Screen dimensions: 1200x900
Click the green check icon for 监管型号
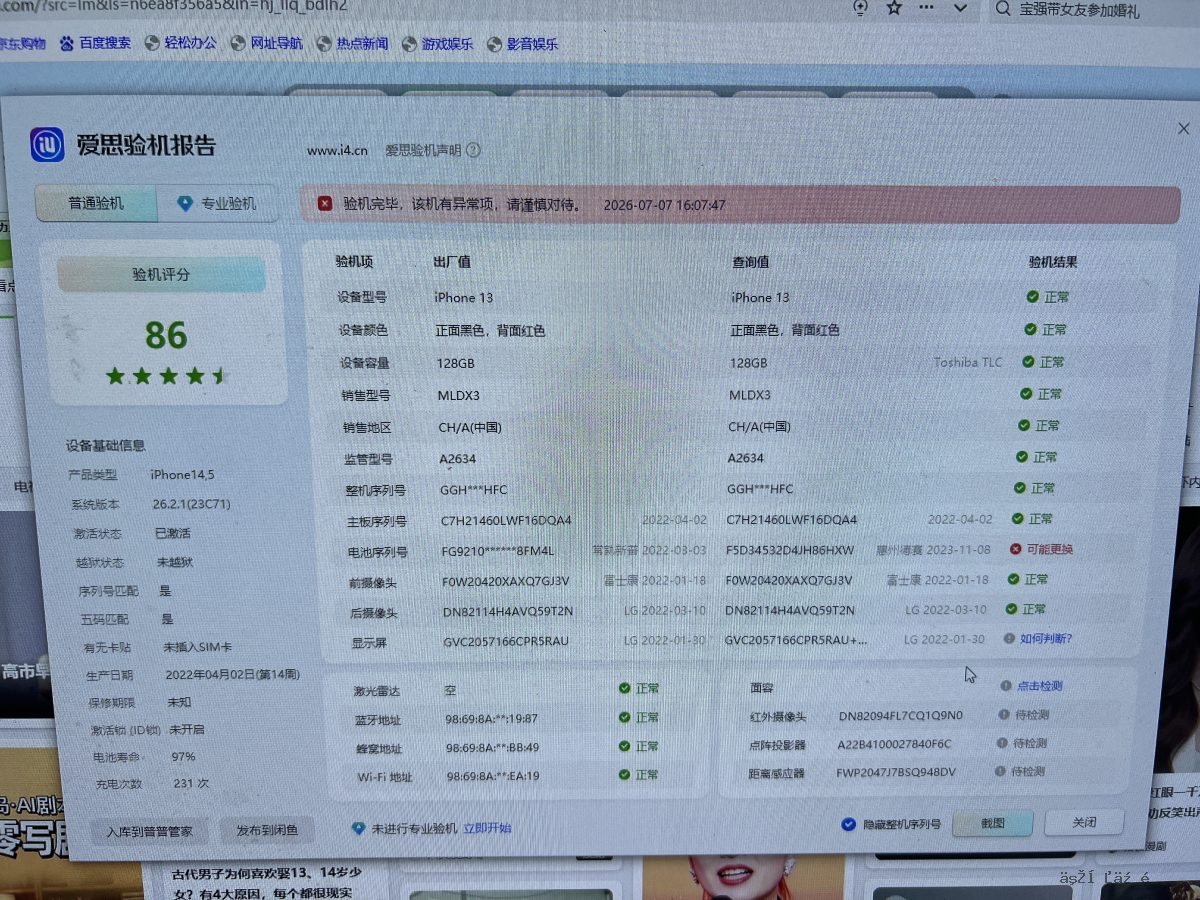[1021, 456]
